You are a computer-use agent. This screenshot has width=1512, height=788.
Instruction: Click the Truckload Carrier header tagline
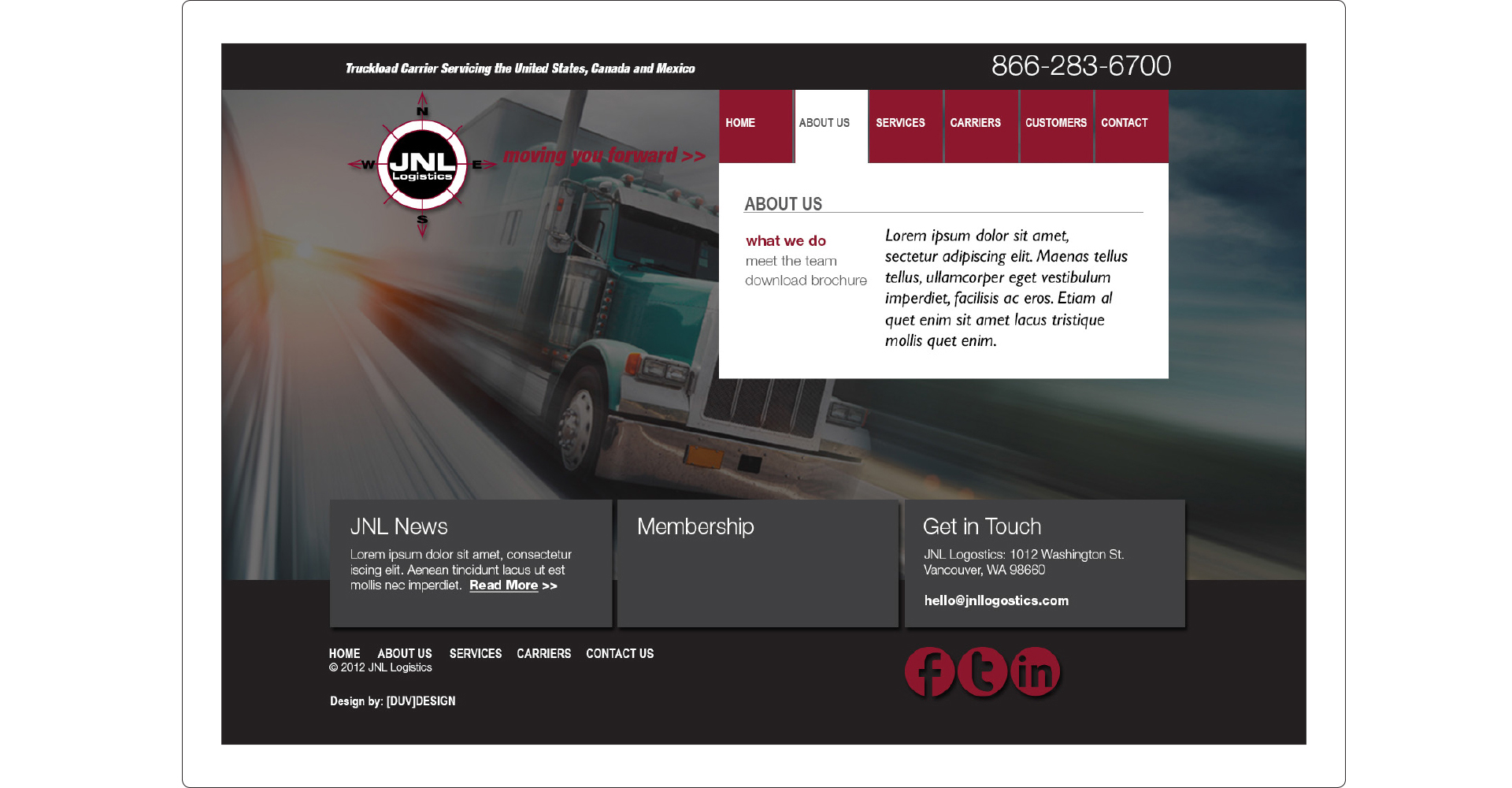[520, 69]
